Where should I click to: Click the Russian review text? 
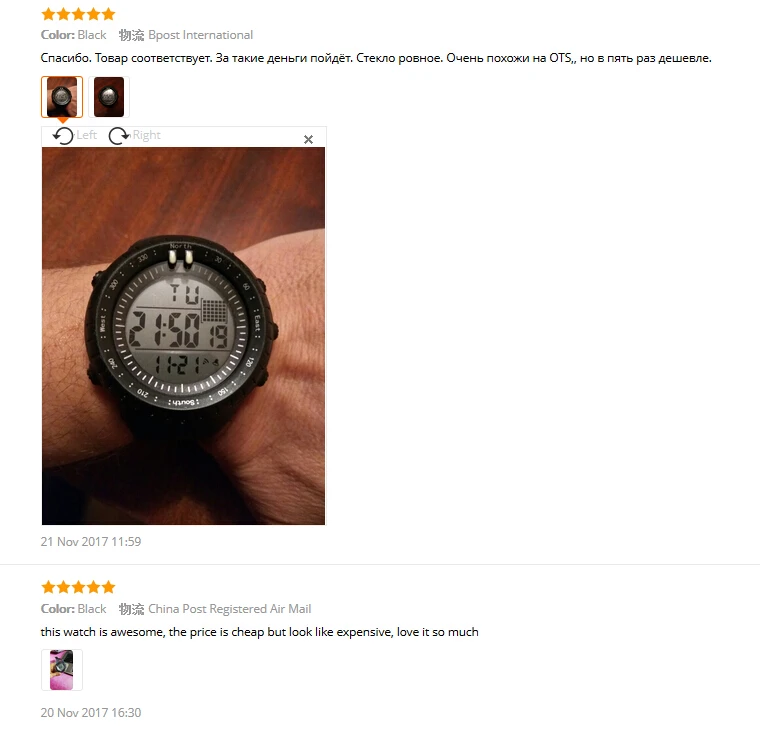(x=376, y=58)
